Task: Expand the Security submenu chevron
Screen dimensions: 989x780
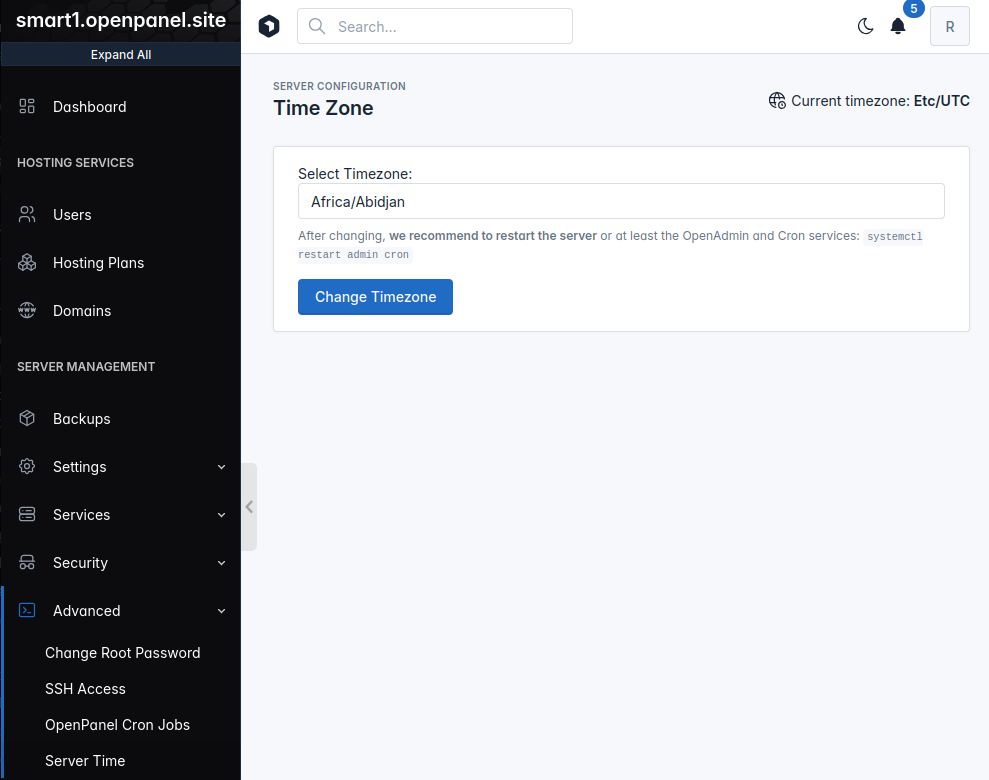Action: (221, 563)
